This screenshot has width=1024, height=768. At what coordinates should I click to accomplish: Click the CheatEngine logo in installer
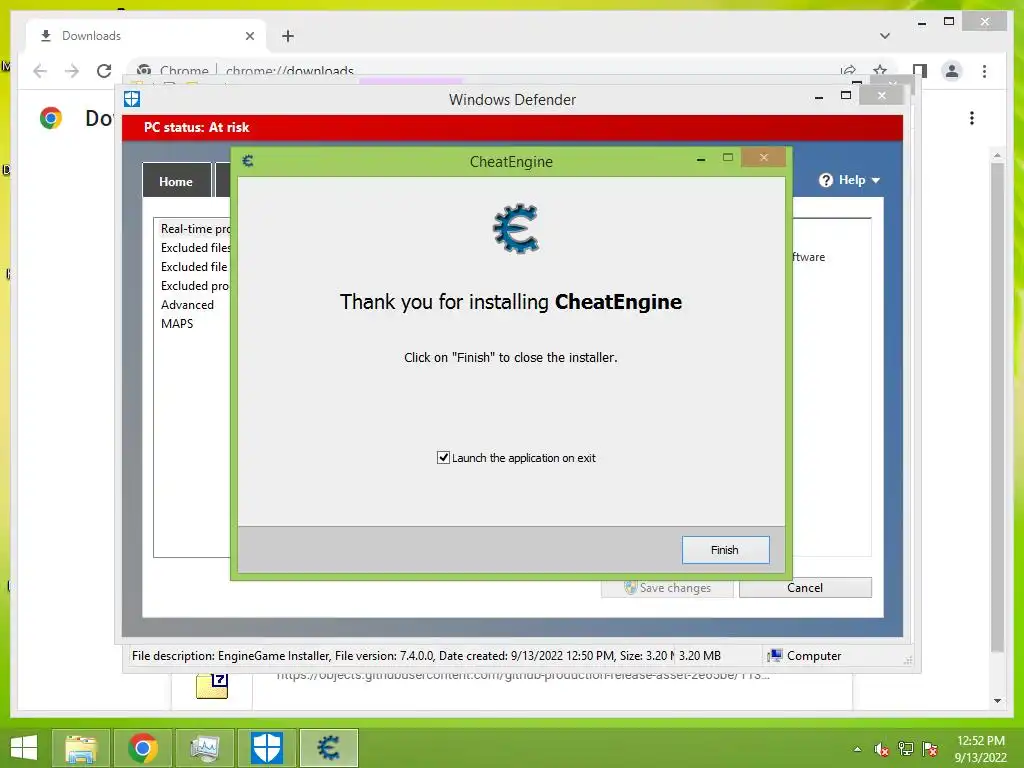[x=516, y=229]
